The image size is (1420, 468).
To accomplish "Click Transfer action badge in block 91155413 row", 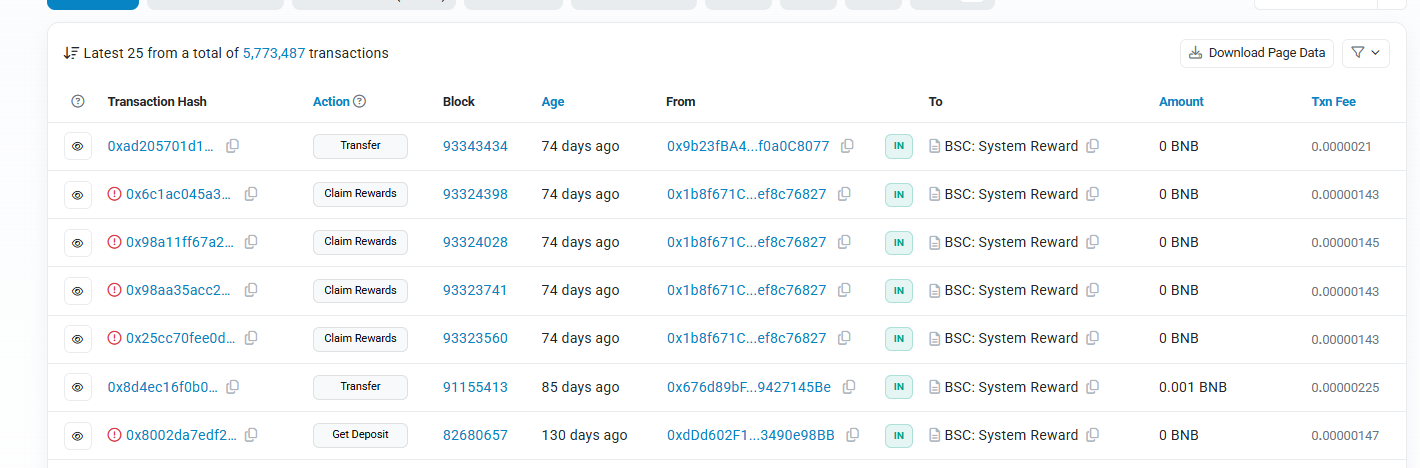I will (x=360, y=387).
